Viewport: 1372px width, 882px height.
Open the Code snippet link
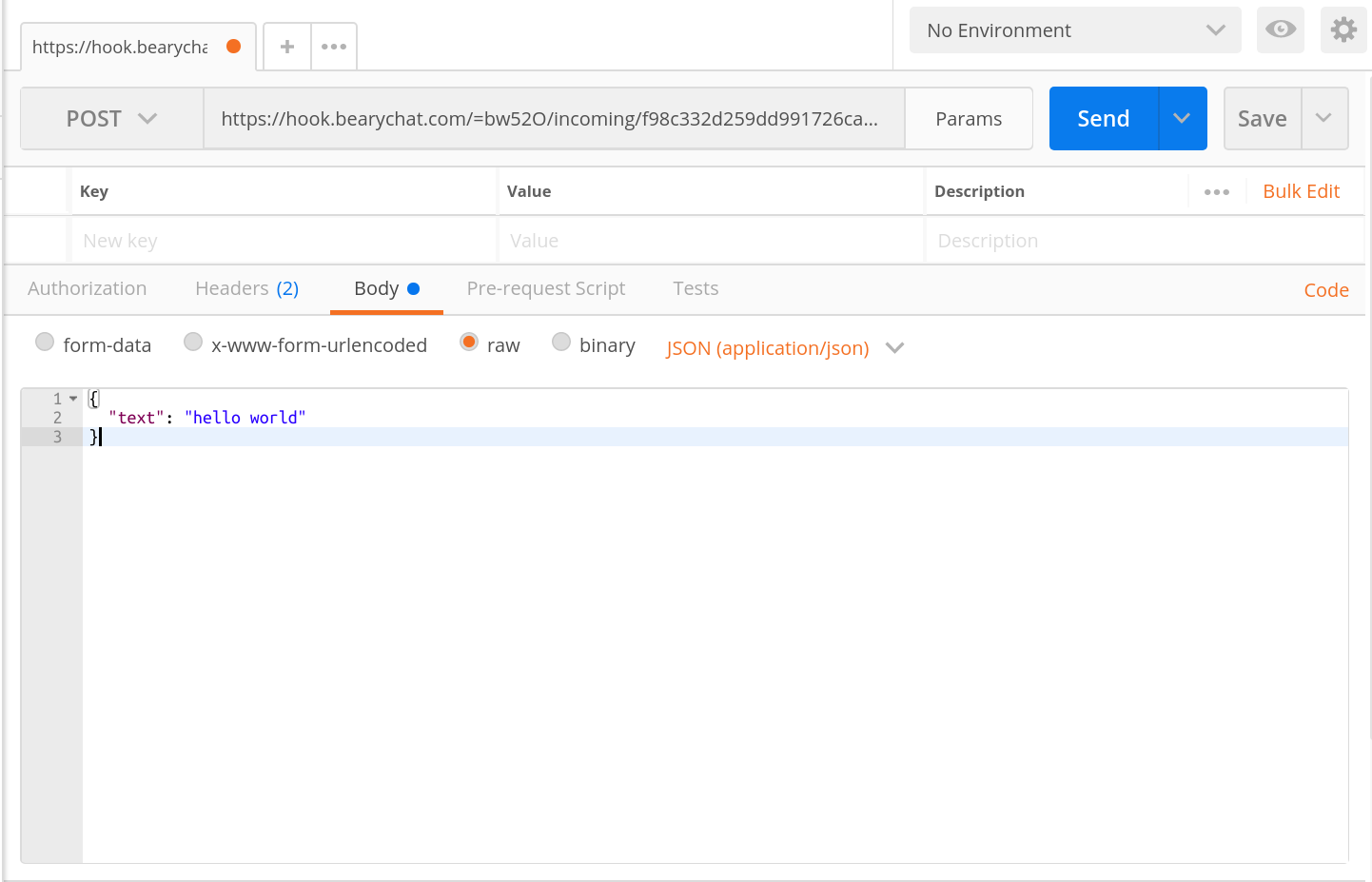pyautogui.click(x=1326, y=290)
